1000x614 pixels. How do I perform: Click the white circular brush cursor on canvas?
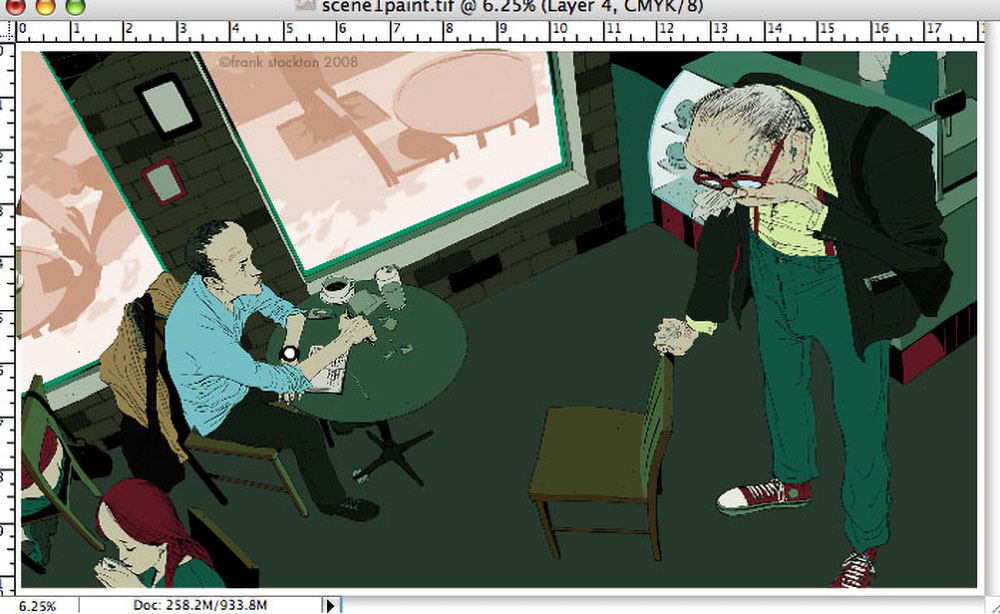click(x=290, y=353)
